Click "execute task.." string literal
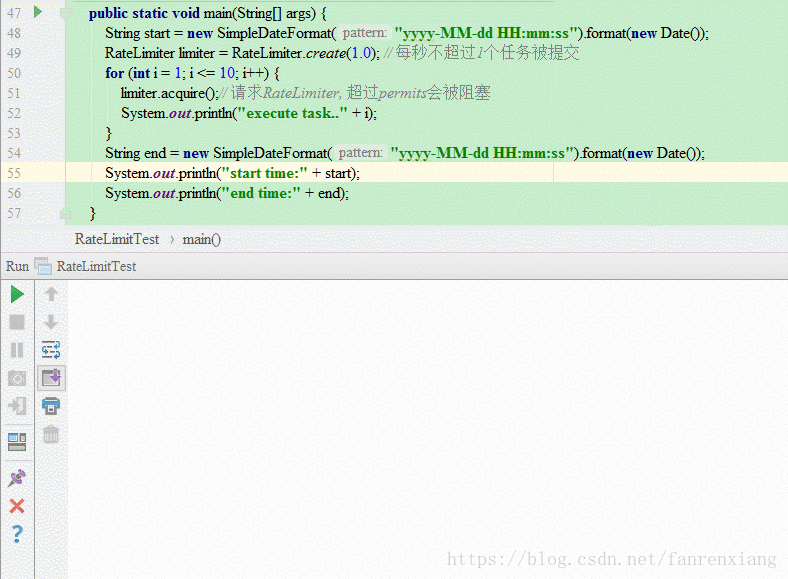Image resolution: width=788 pixels, height=579 pixels. [x=292, y=114]
